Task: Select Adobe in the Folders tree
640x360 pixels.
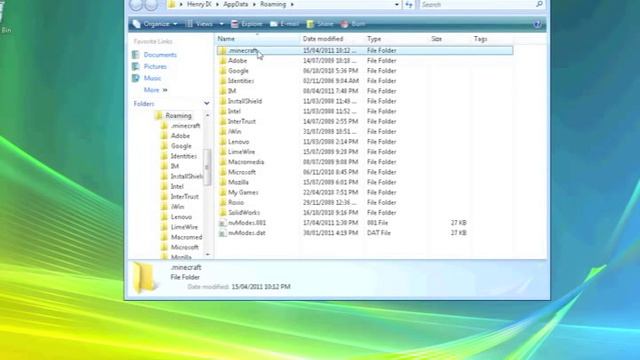Action: 180,136
